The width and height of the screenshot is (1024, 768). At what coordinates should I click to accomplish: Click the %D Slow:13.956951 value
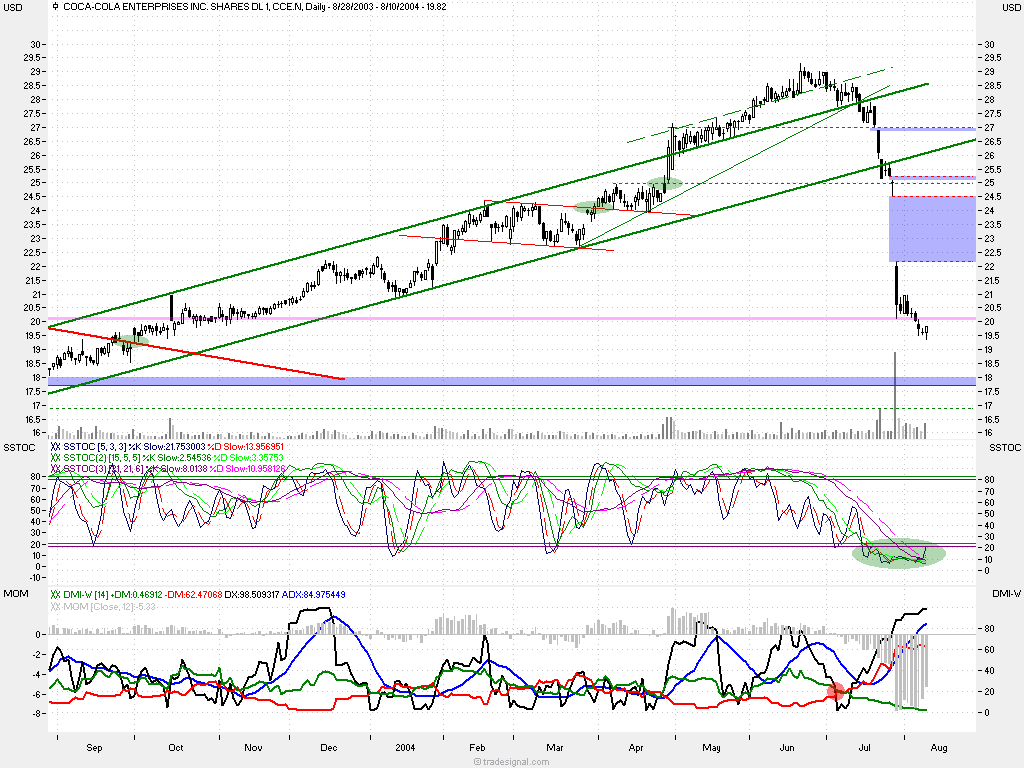click(246, 447)
